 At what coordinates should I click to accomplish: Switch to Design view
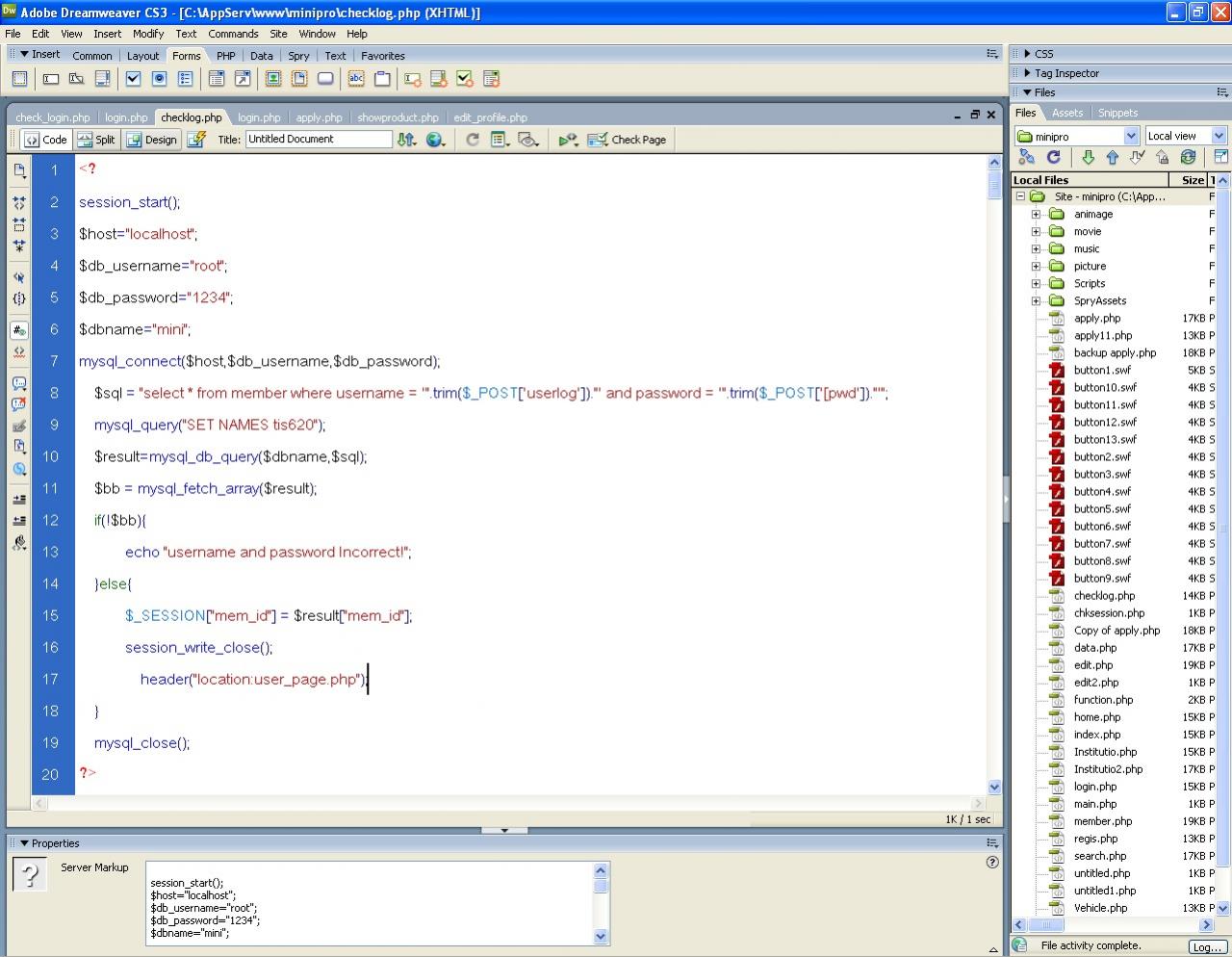click(152, 140)
